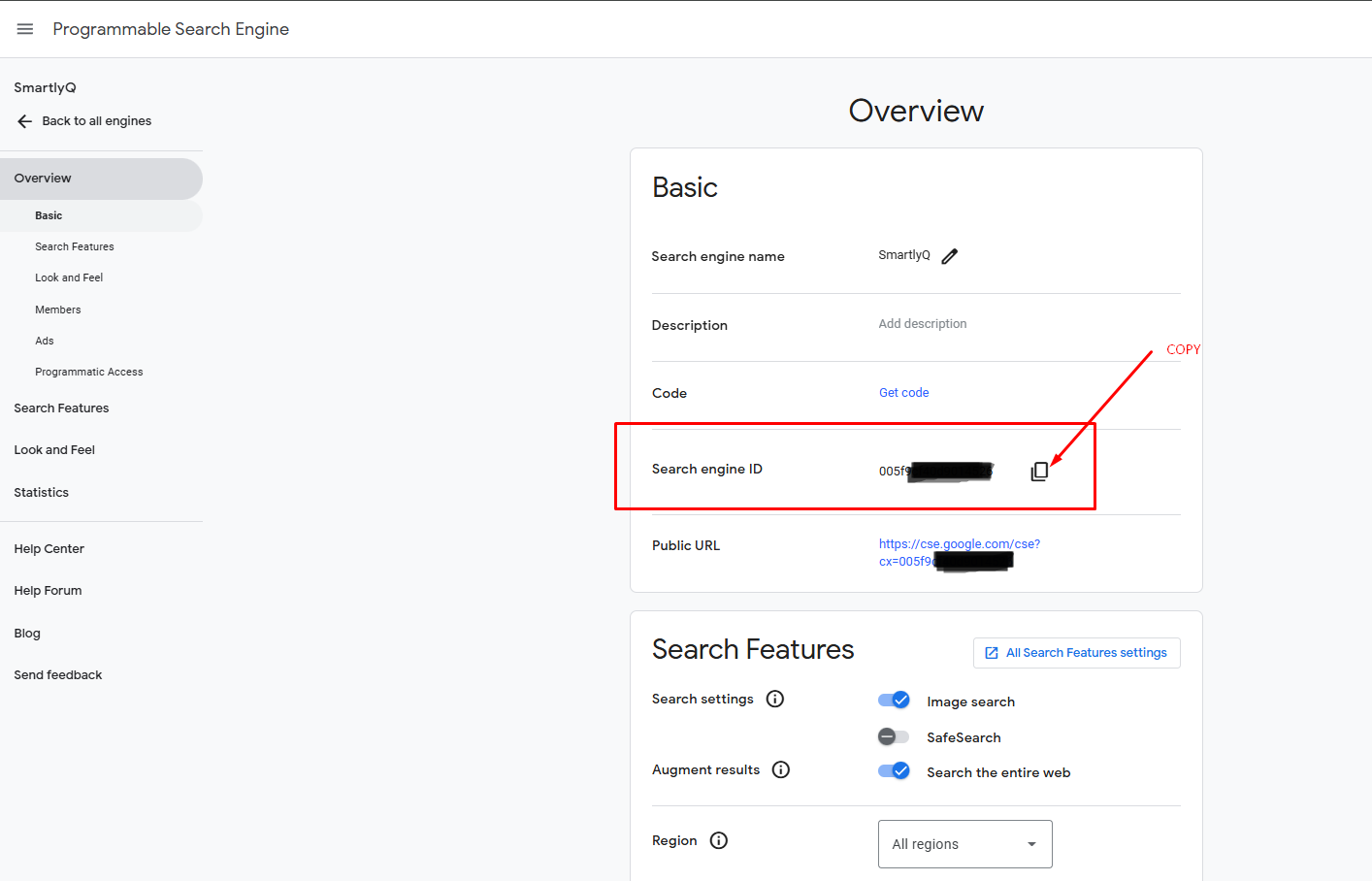Open the All regions dropdown

(965, 844)
